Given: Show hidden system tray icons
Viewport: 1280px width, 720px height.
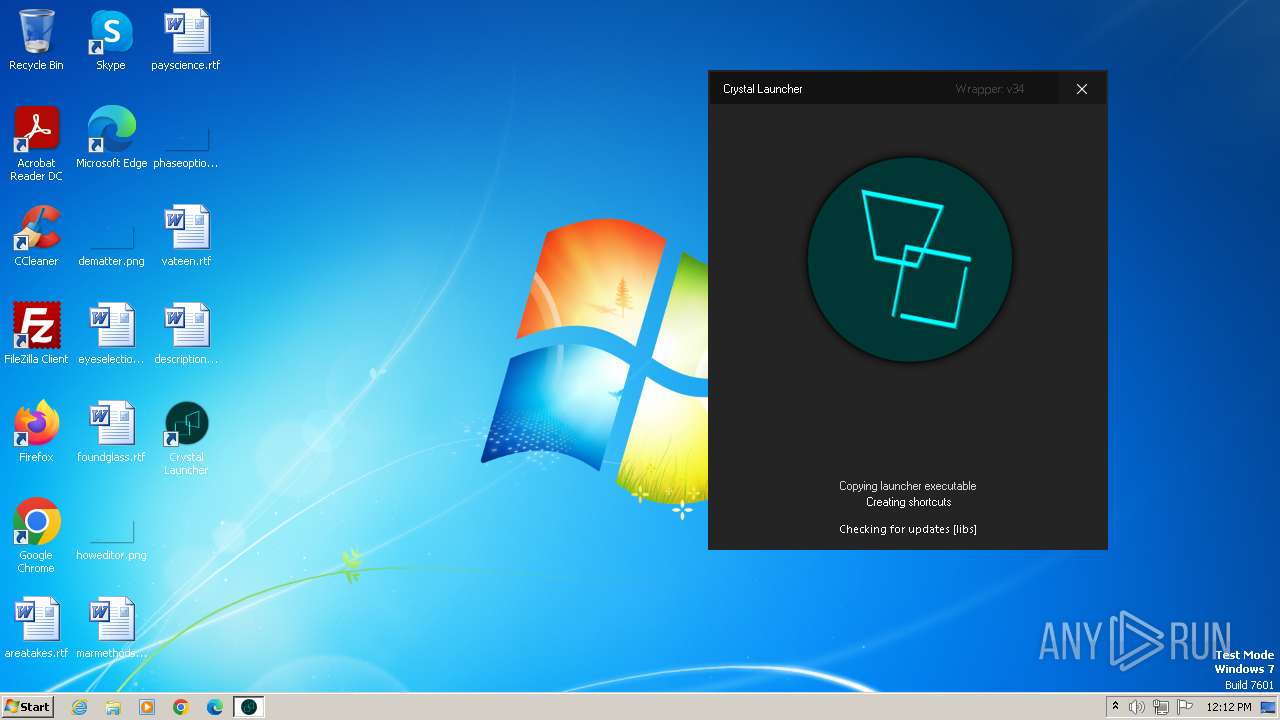Looking at the screenshot, I should pos(1115,707).
